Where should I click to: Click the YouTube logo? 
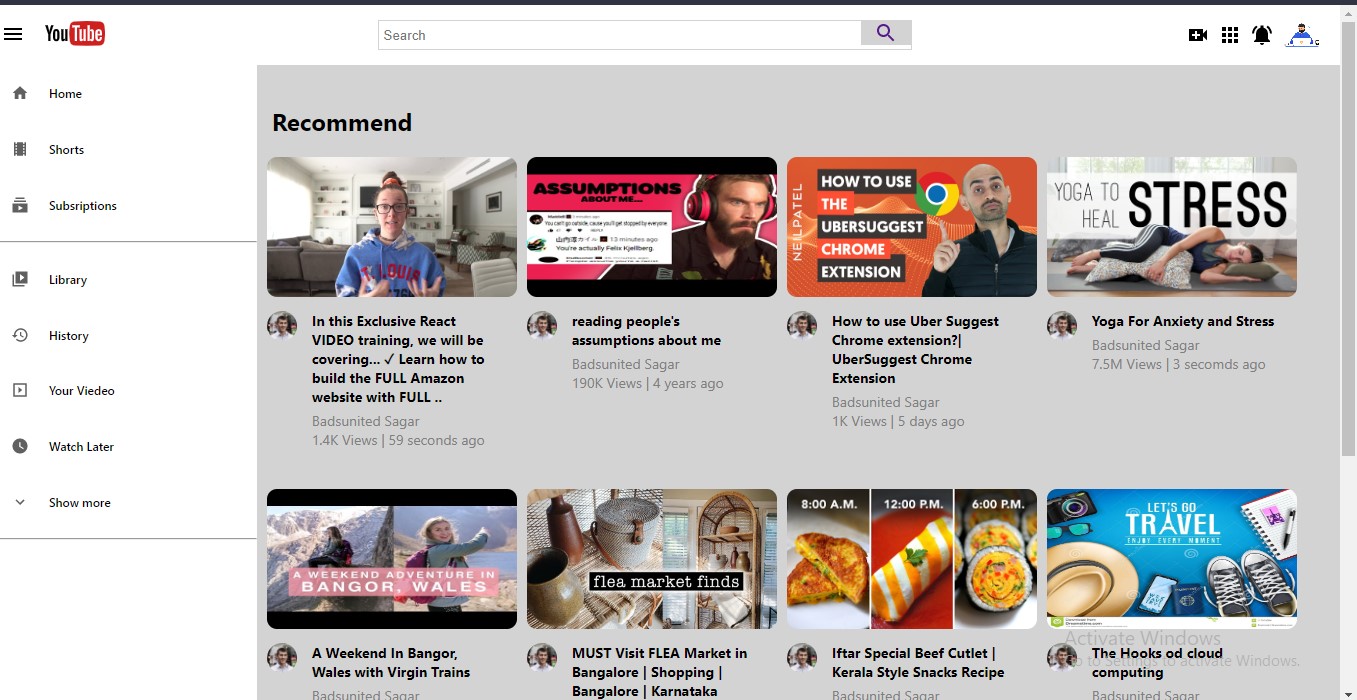[75, 34]
